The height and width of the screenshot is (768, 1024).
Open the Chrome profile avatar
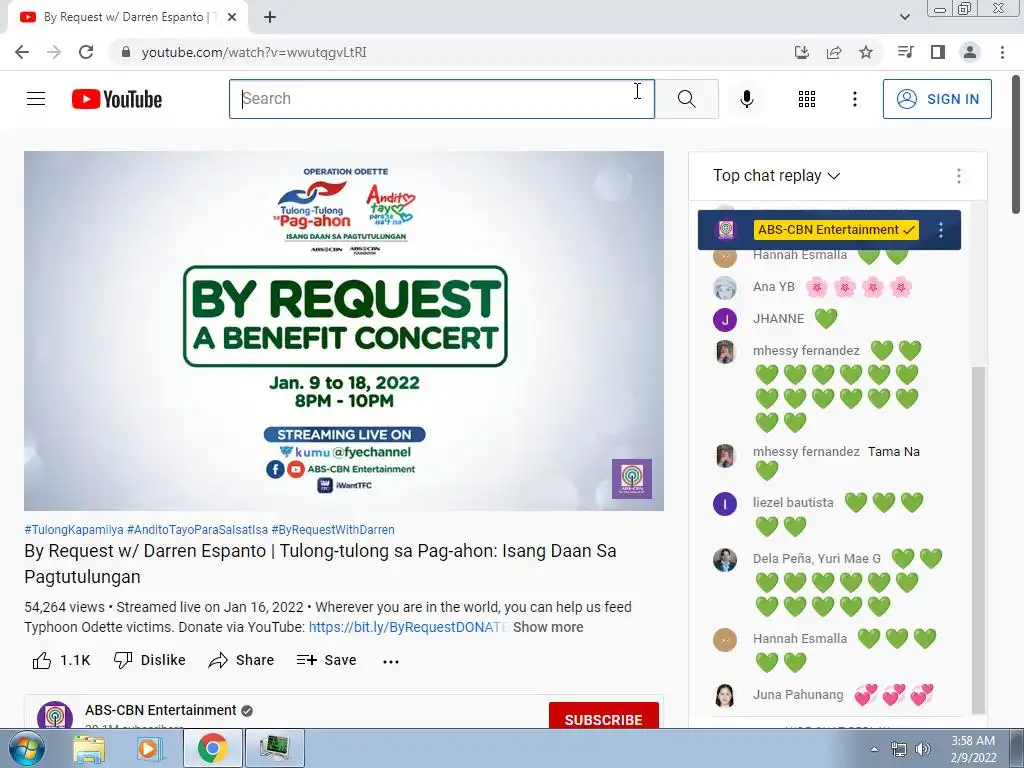[x=970, y=52]
